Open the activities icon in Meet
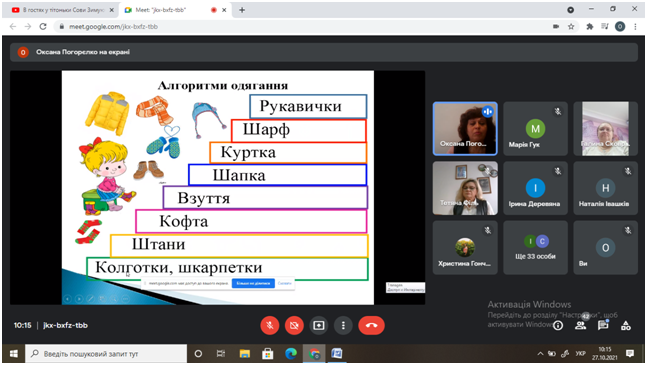The height and width of the screenshot is (365, 647). click(626, 325)
